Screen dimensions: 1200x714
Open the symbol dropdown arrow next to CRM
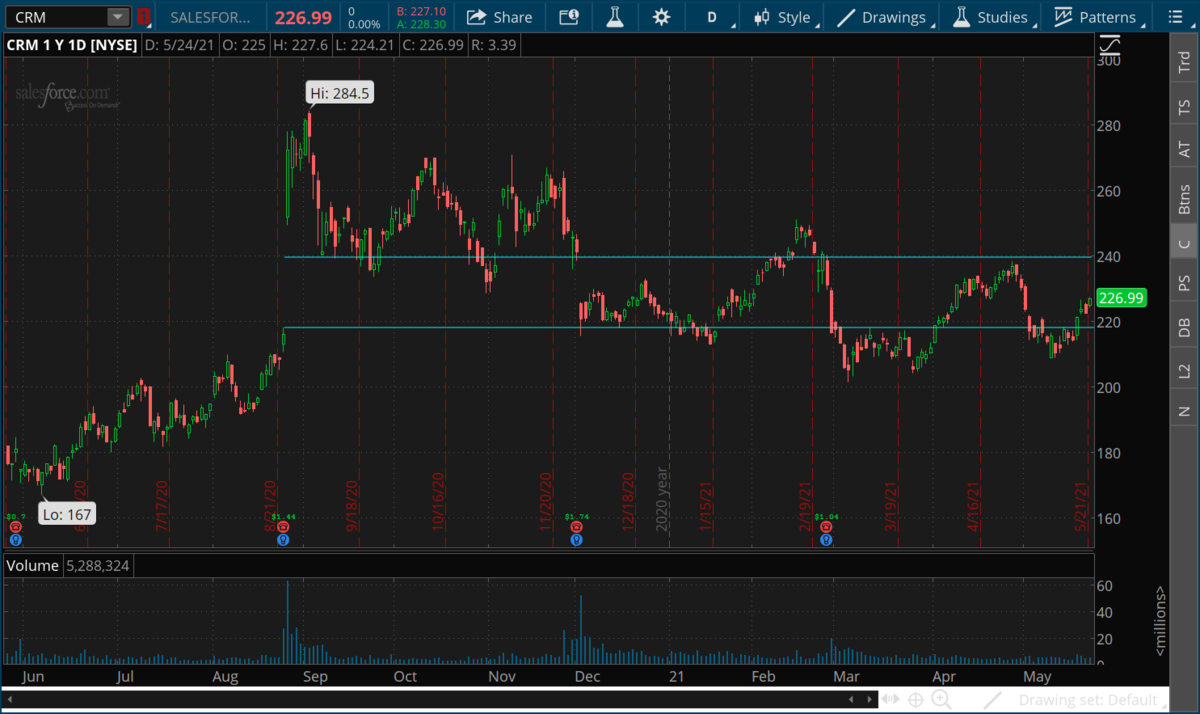click(118, 17)
